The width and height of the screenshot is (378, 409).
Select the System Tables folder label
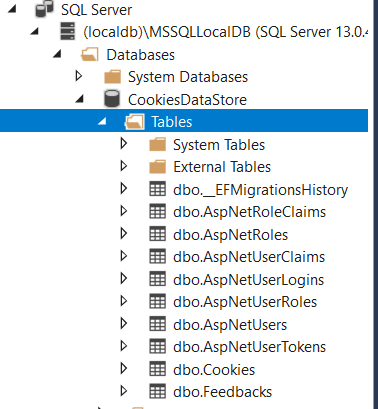tap(219, 145)
